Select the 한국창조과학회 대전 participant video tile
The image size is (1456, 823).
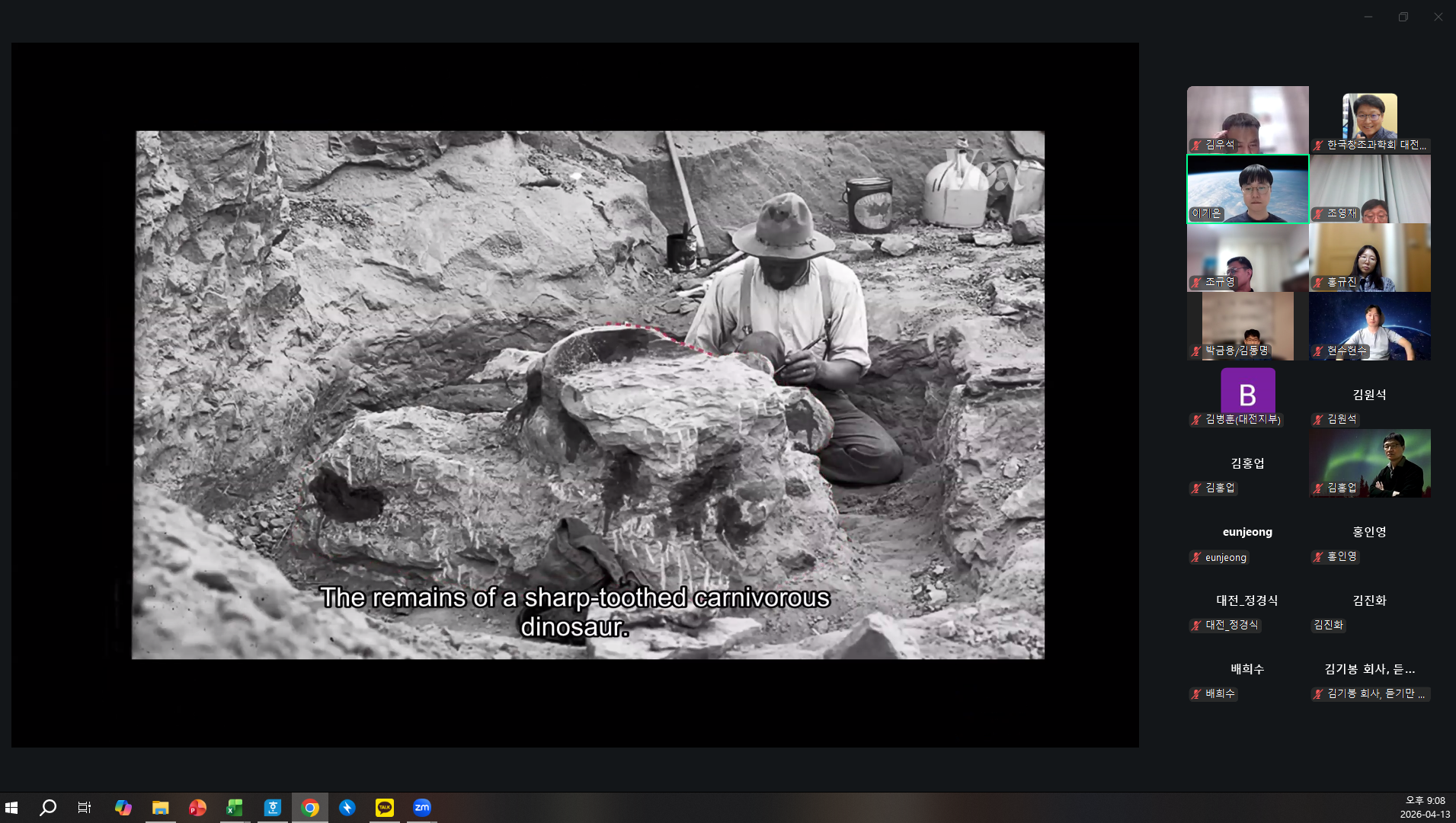[1370, 120]
